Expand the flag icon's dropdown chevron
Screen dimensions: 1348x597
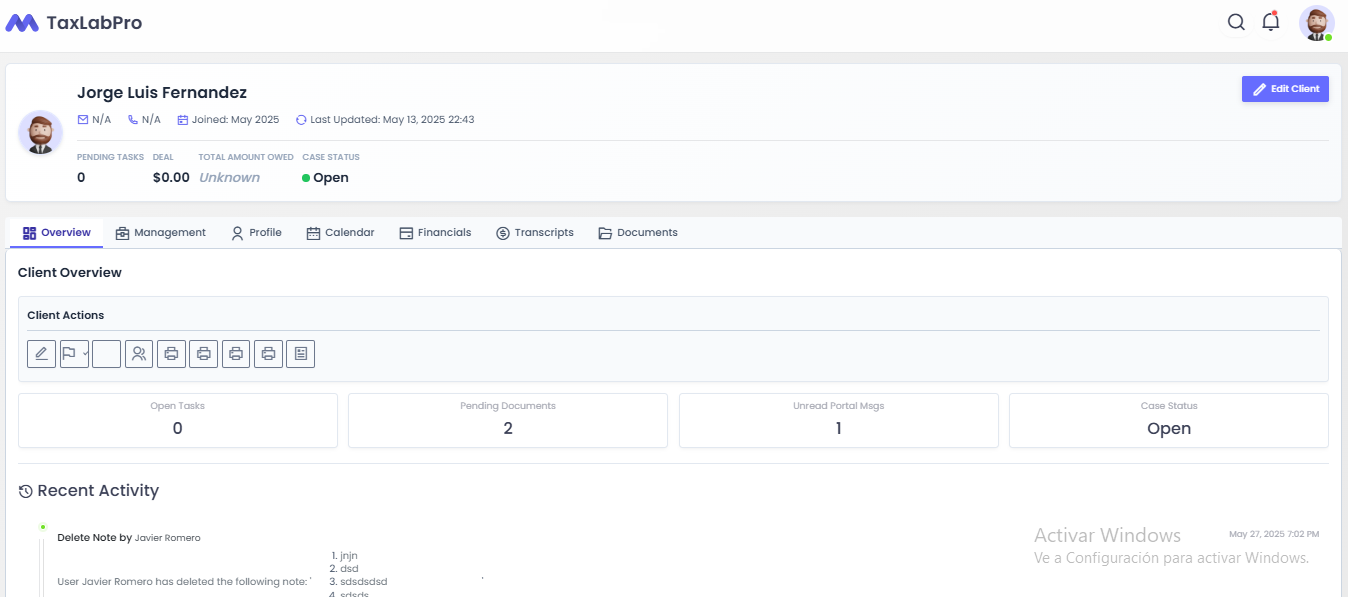(85, 353)
